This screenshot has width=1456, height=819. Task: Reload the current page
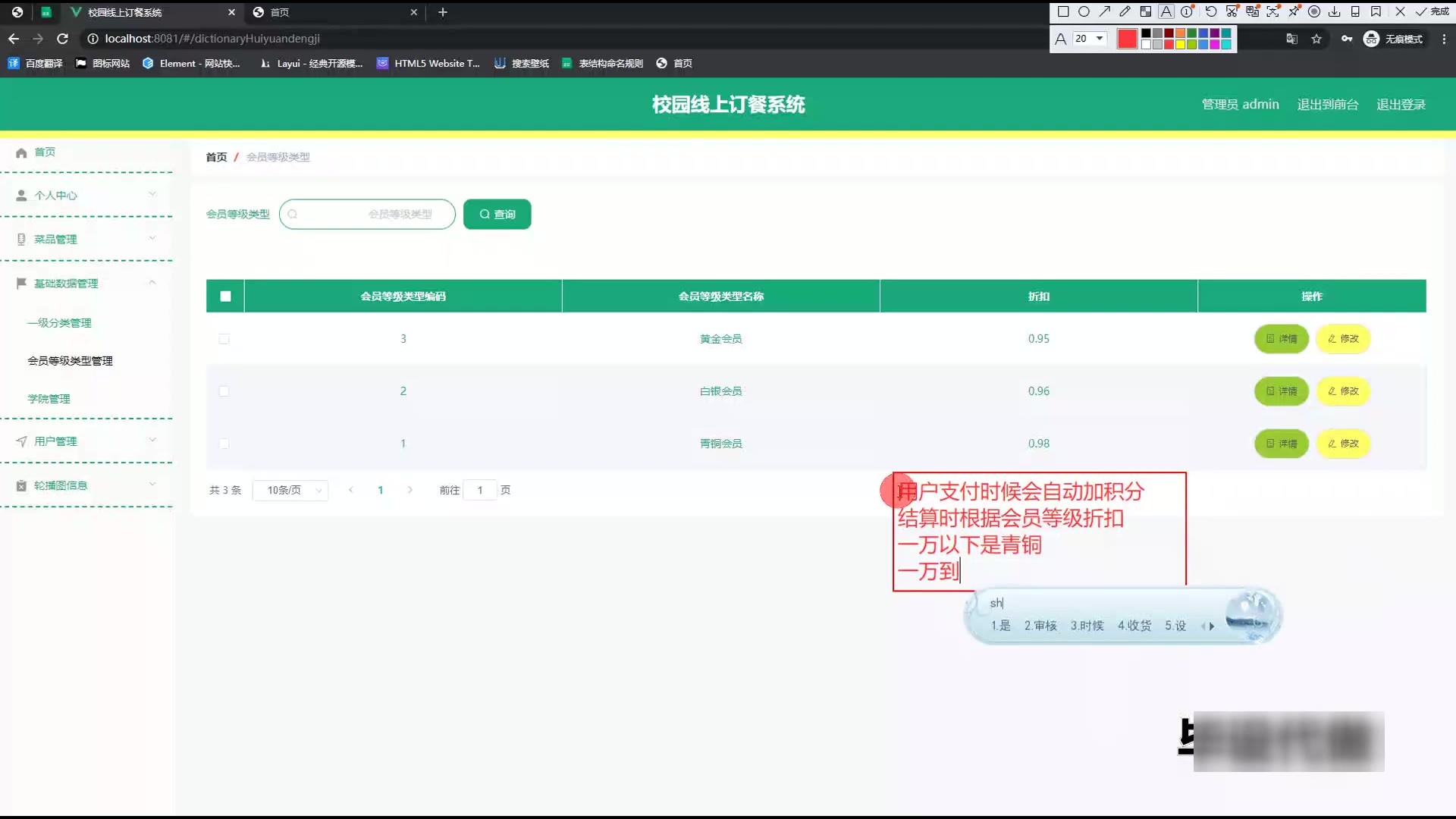(63, 39)
